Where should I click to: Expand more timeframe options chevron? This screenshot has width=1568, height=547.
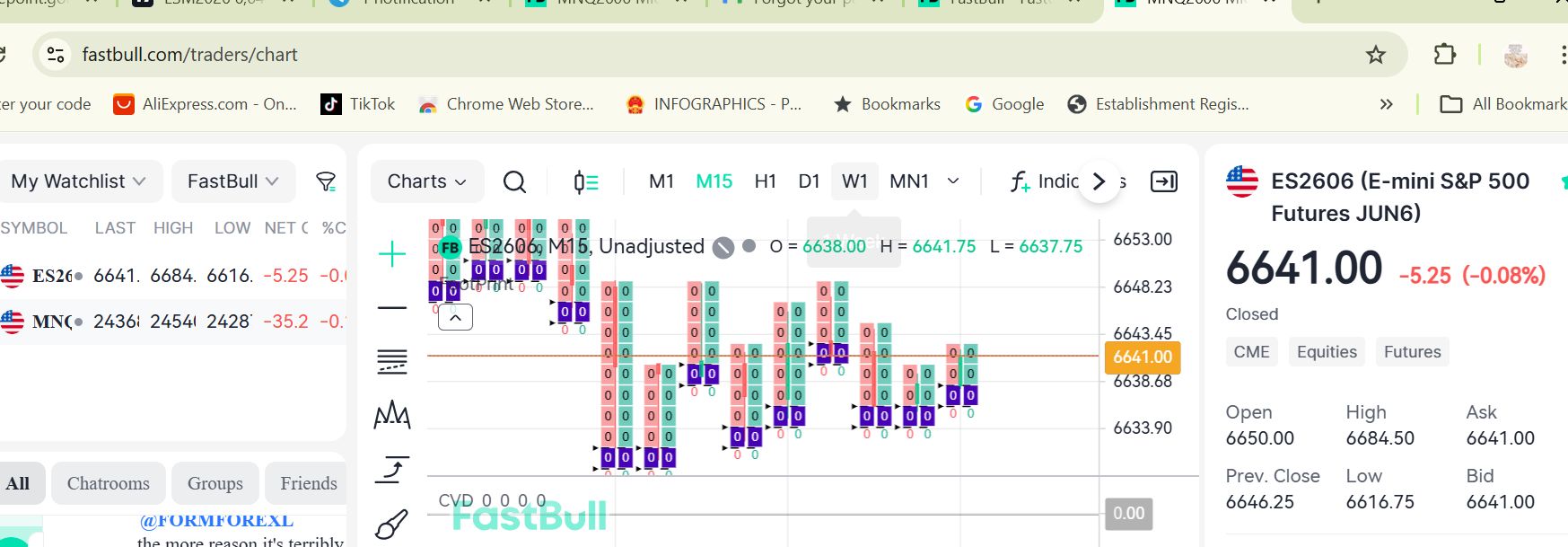click(953, 181)
